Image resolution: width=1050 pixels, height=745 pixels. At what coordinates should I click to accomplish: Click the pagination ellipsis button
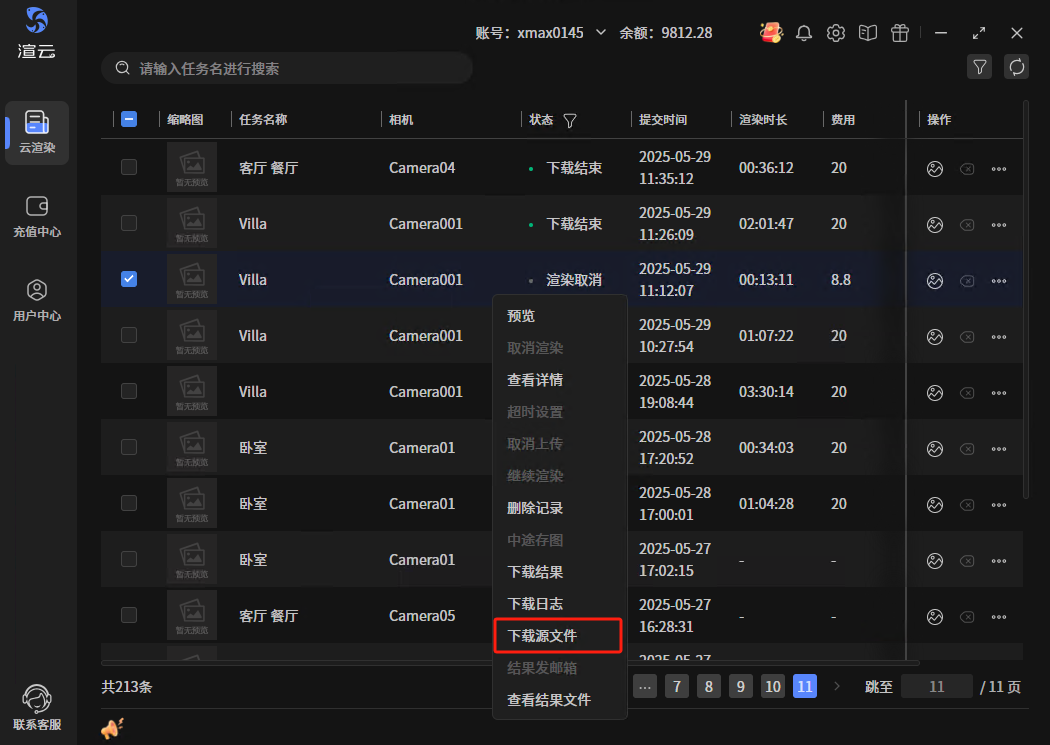(x=645, y=686)
